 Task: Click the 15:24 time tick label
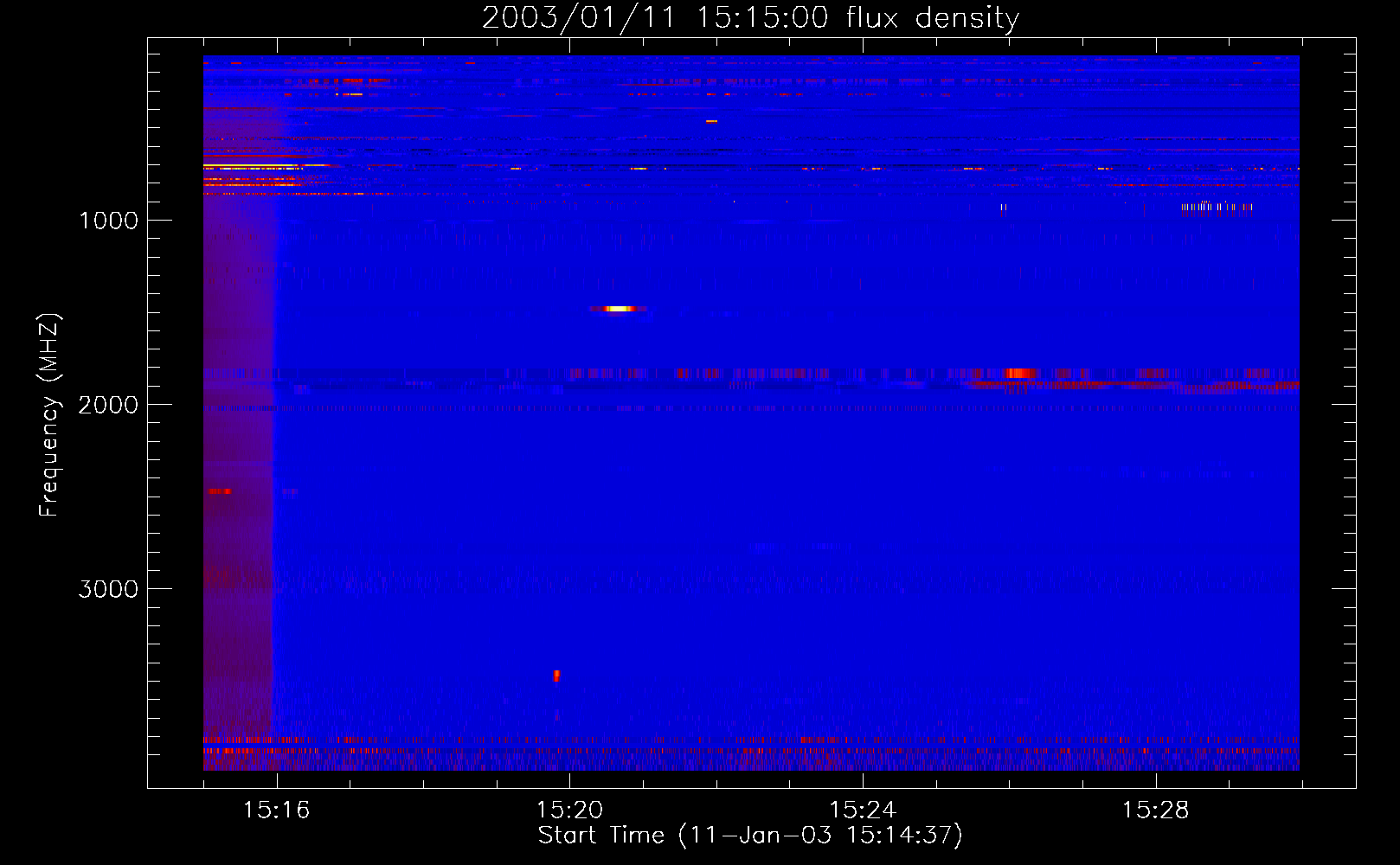tap(863, 811)
